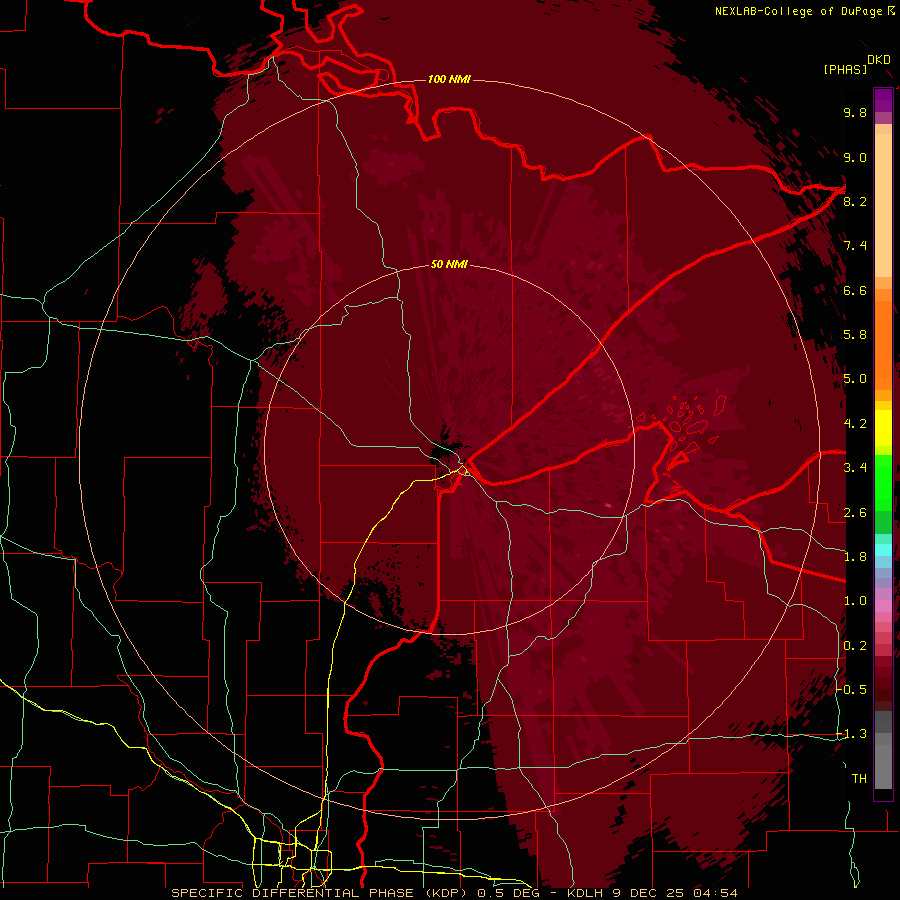Image resolution: width=900 pixels, height=900 pixels.
Task: Click the KDLH radar site at rings' center
Action: click(x=449, y=449)
